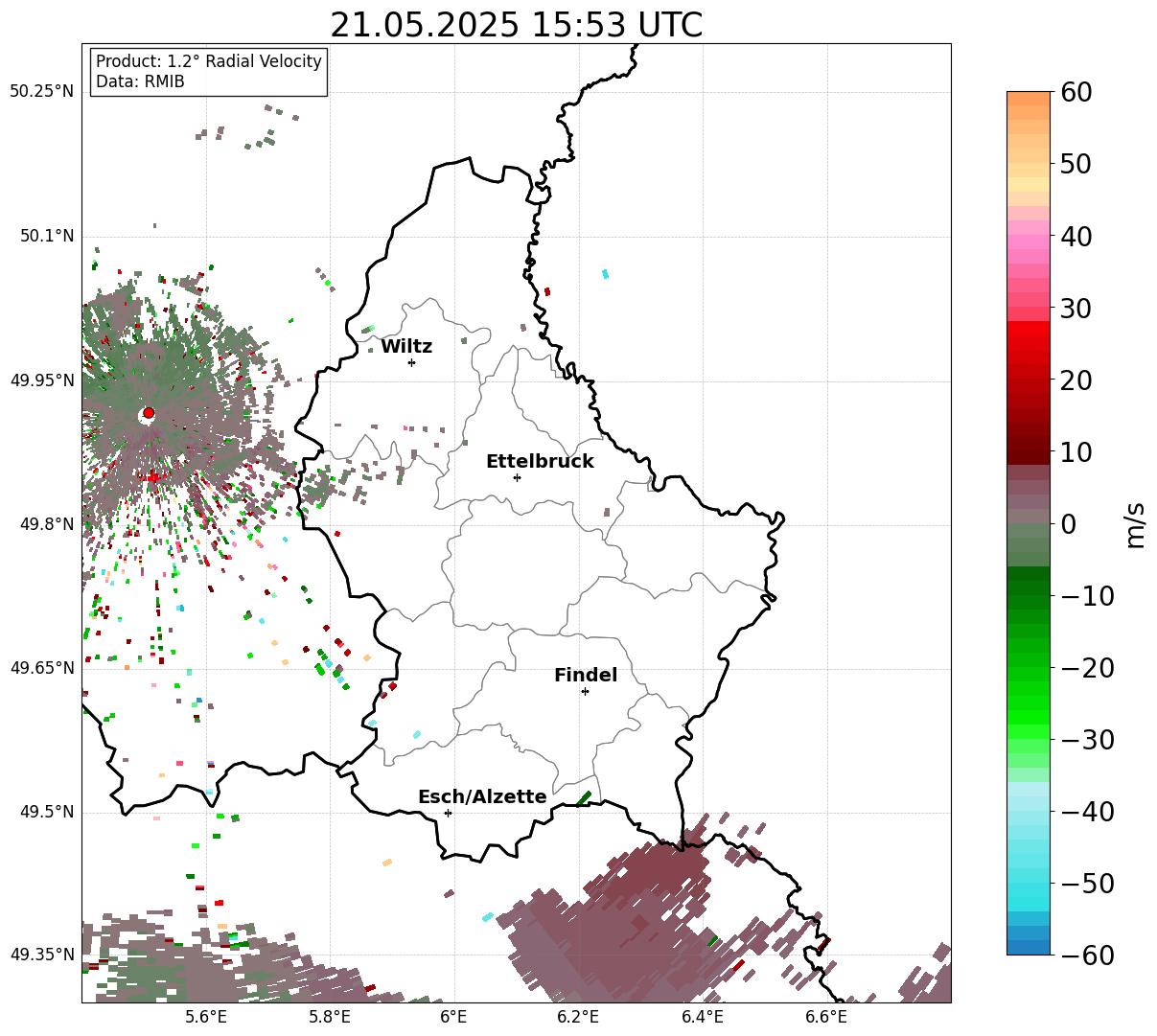
Task: Click the 0 colorbar tick label
Action: [x=1068, y=524]
